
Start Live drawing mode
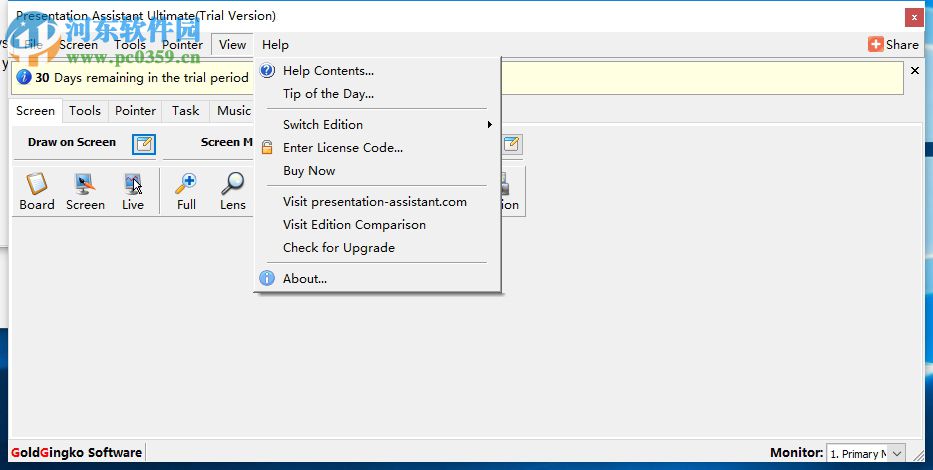(133, 192)
